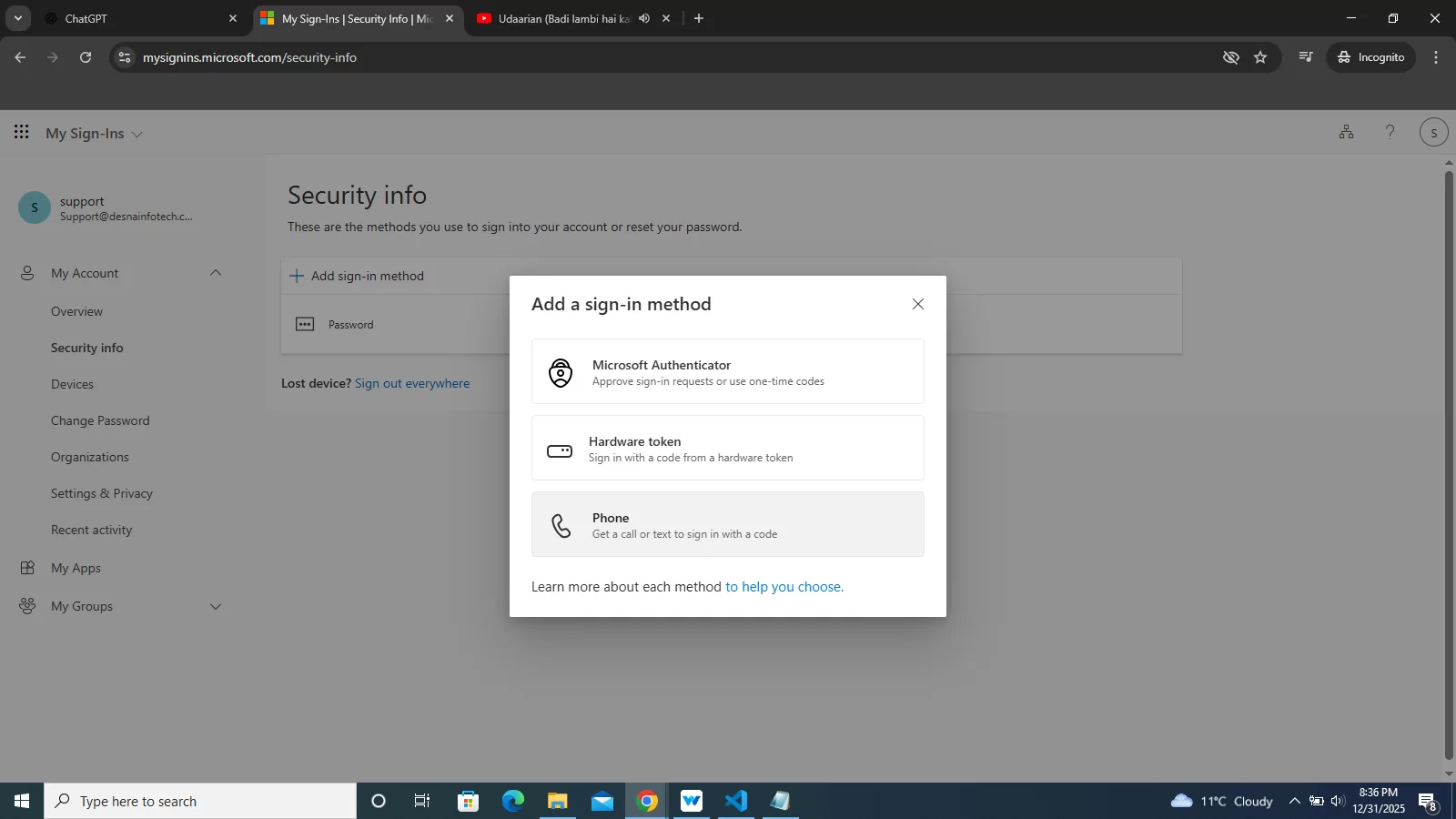This screenshot has width=1456, height=819.
Task: Choose the Microsoft Authenticator option
Action: coord(728,371)
